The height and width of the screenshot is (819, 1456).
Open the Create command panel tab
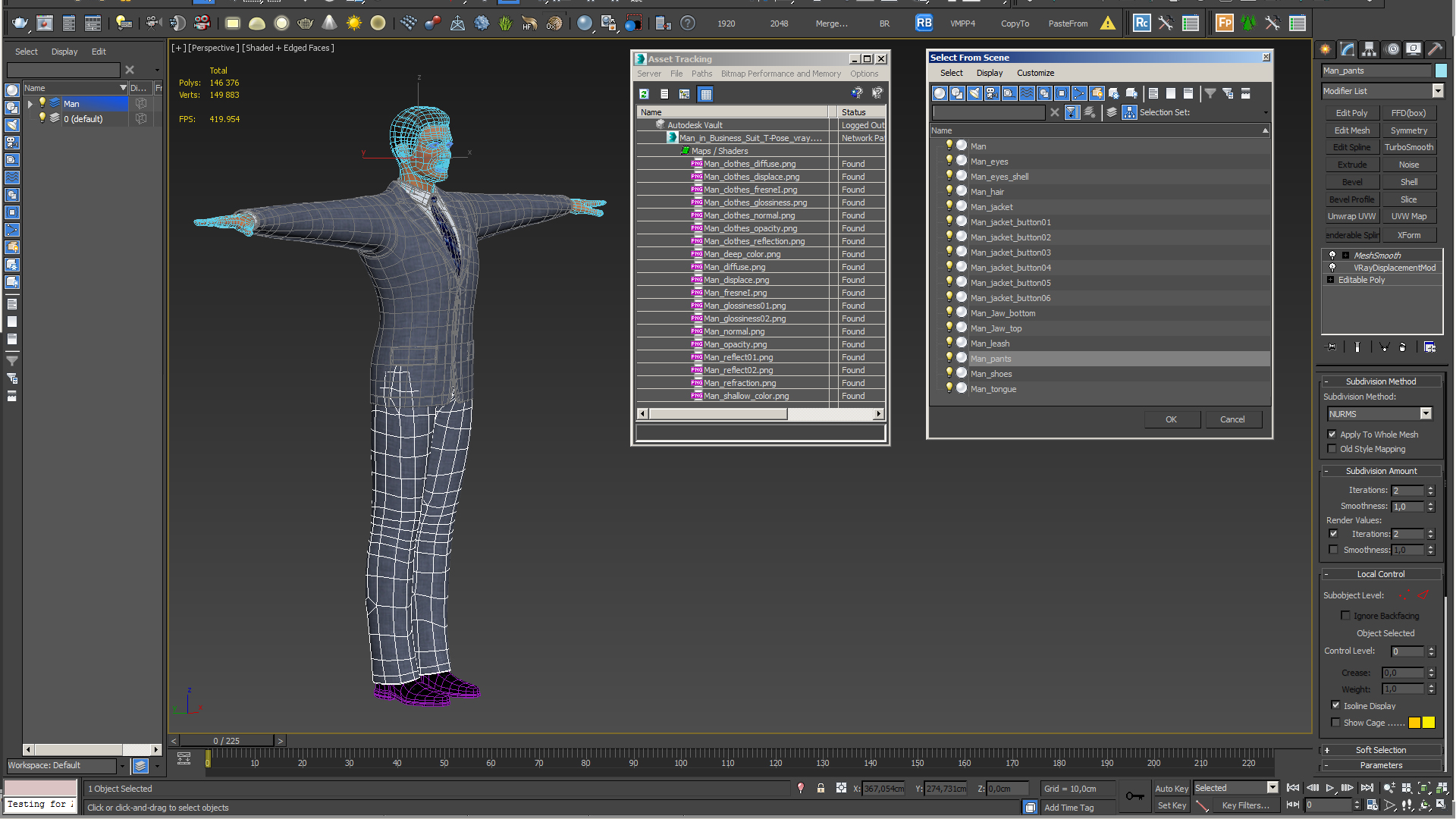pos(1326,49)
